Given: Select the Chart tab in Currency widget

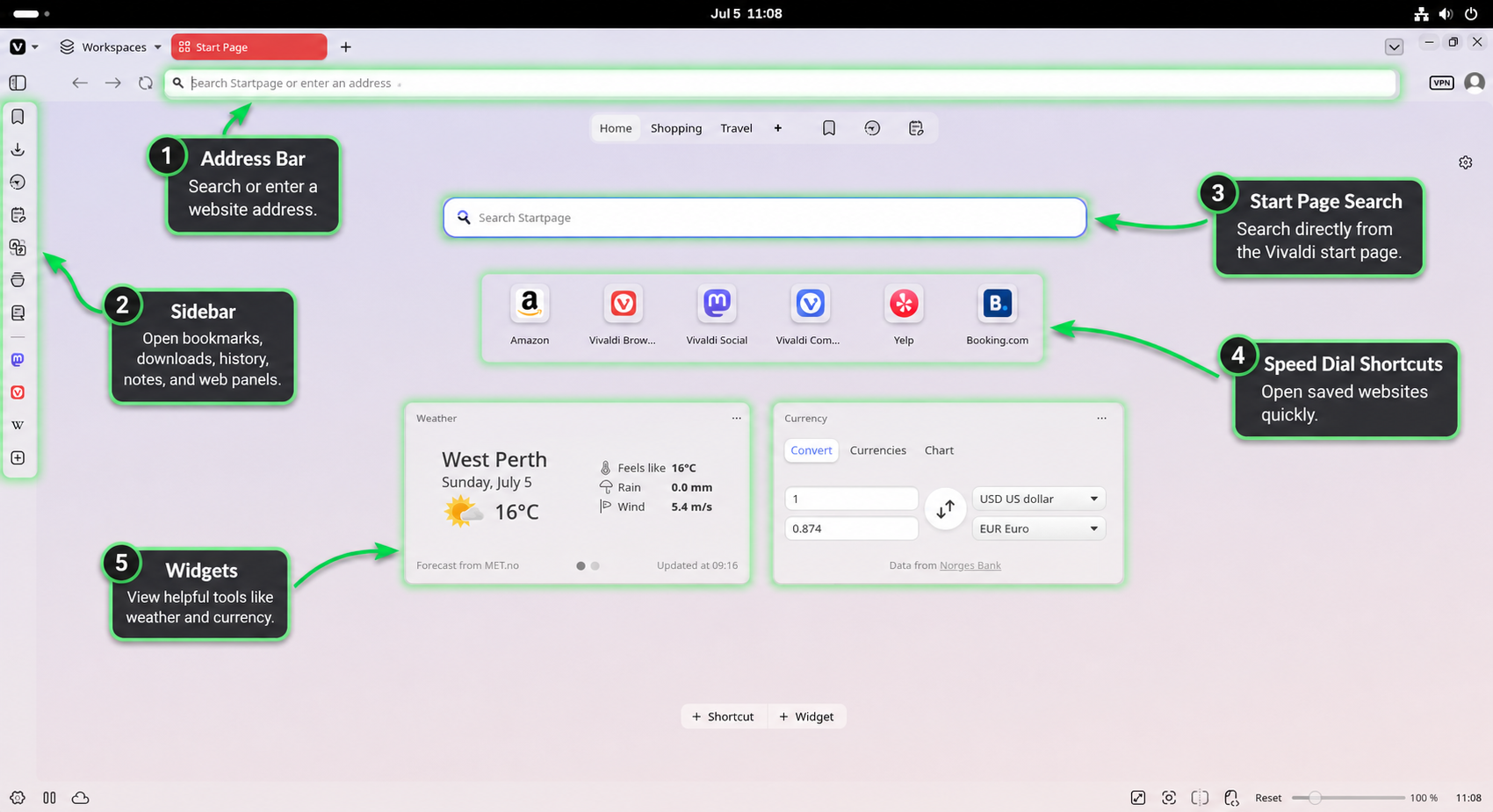Looking at the screenshot, I should click(x=939, y=450).
